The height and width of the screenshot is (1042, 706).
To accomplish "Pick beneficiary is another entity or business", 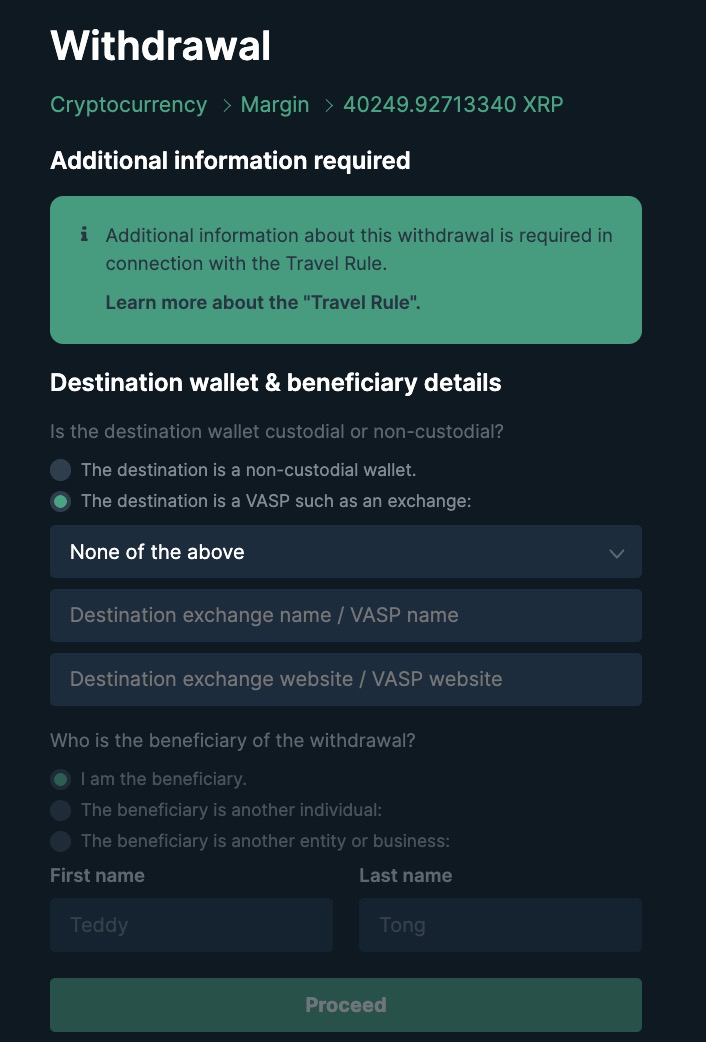I will point(61,841).
